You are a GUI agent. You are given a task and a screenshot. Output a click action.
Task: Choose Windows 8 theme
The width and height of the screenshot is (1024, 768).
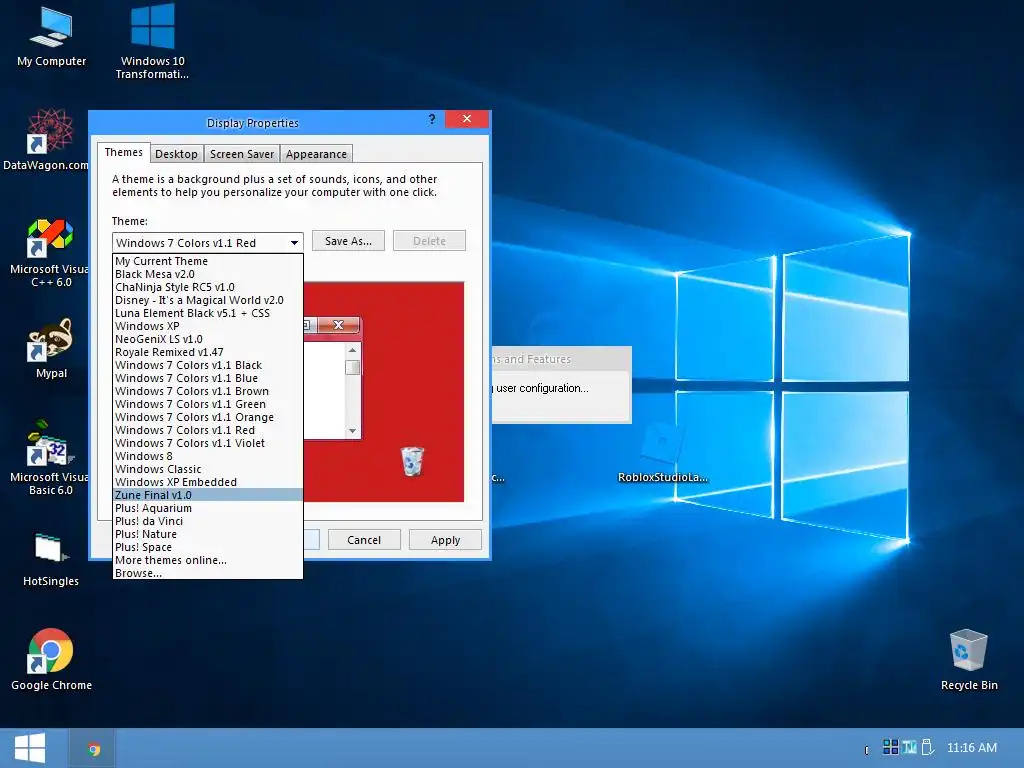(x=208, y=456)
